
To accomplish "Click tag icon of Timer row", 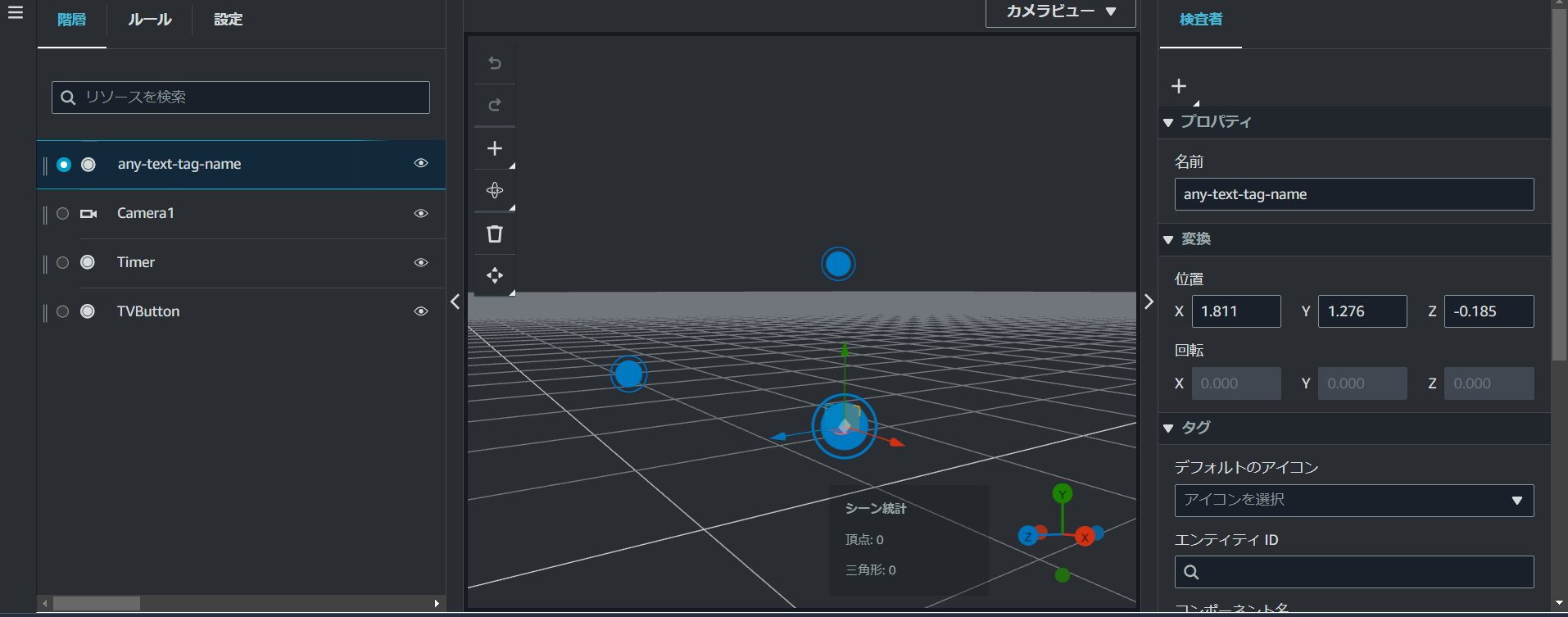I will pos(88,262).
